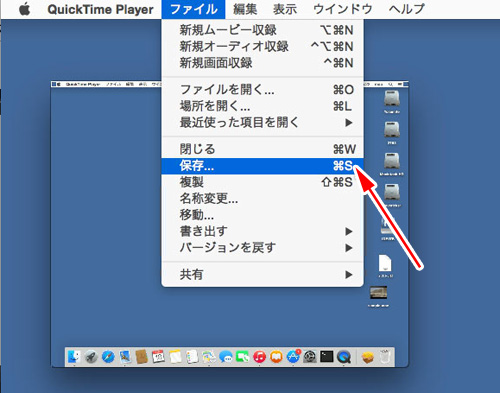Viewport: 500px width, 393px height.
Task: Open the 編集 menu
Action: (x=245, y=9)
